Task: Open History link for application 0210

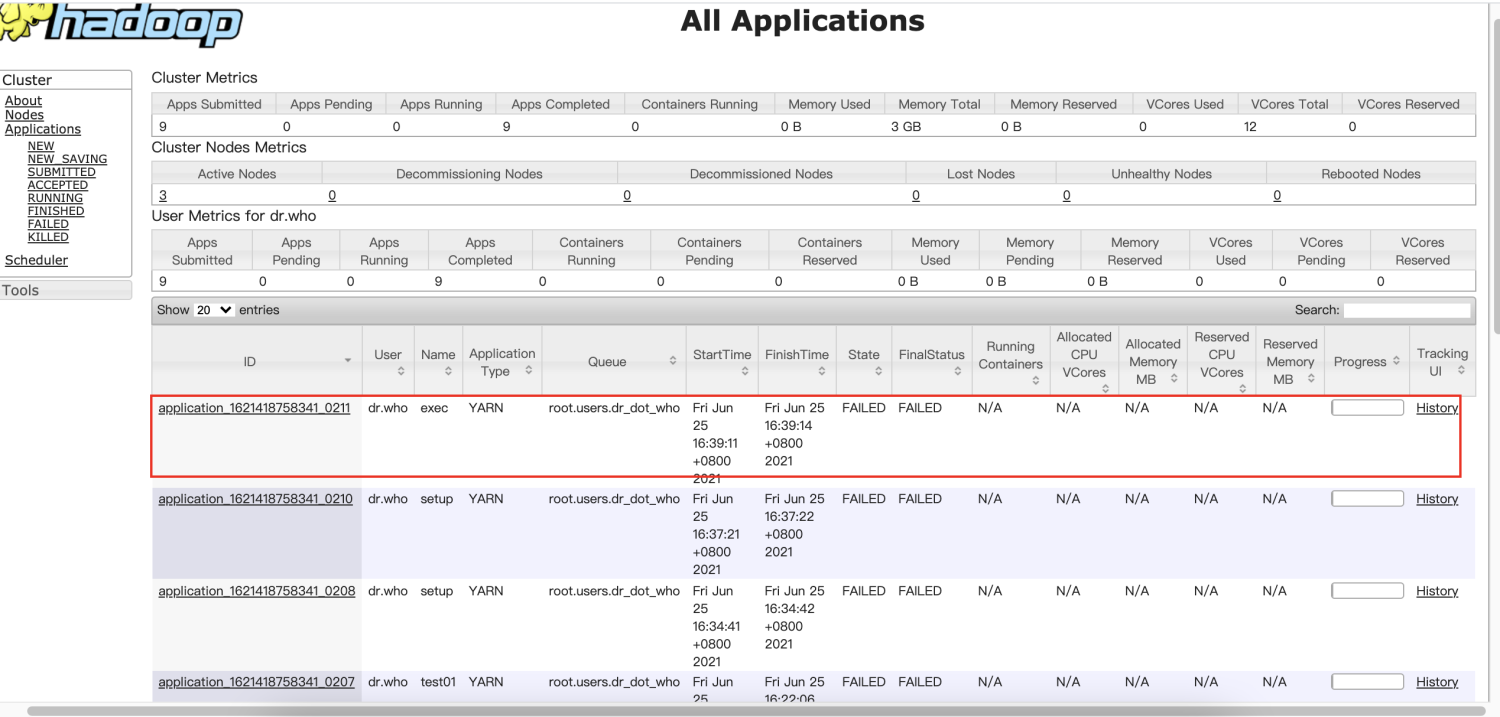Action: point(1437,499)
